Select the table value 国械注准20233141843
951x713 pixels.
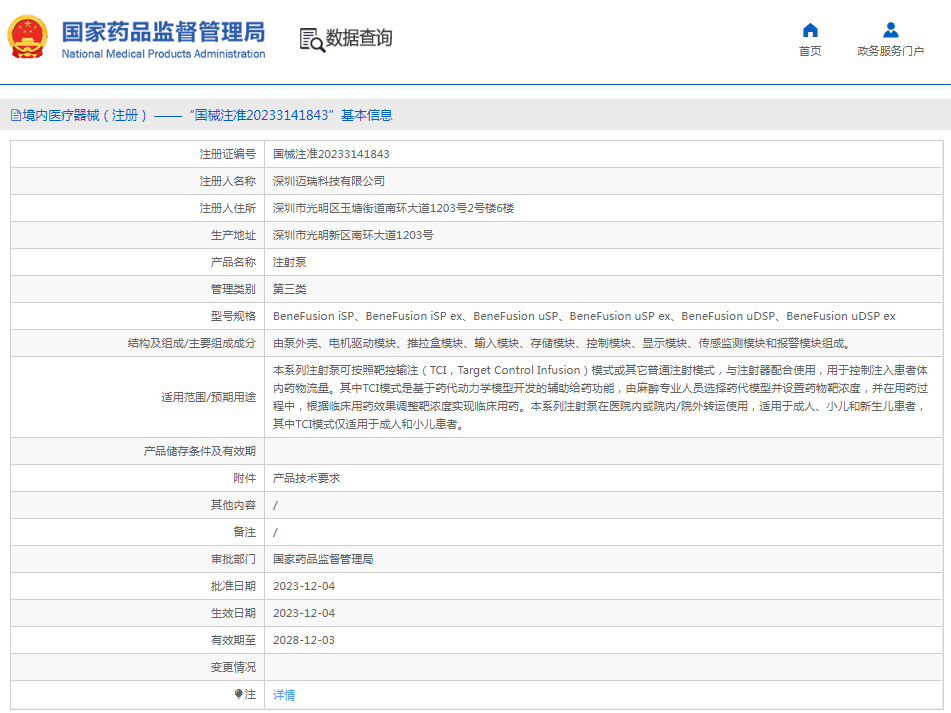331,154
